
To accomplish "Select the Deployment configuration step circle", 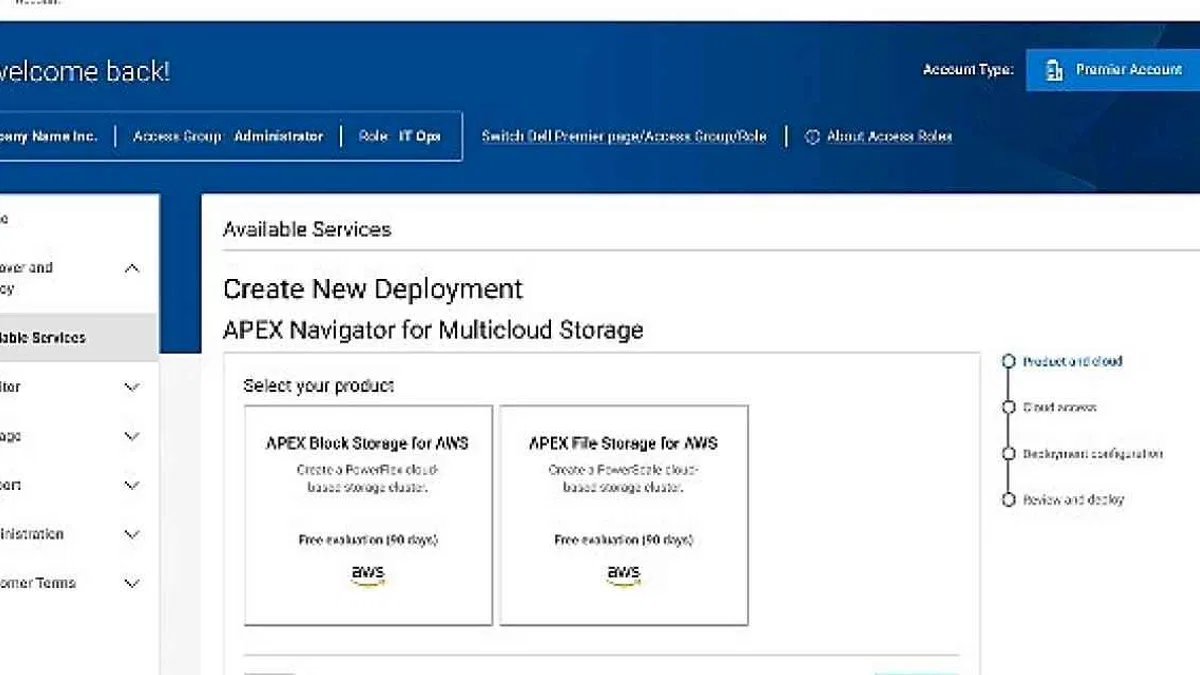I will tap(1009, 454).
